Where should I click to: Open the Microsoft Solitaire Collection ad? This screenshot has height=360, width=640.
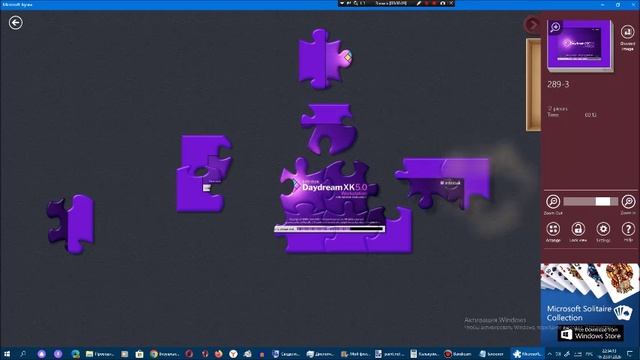click(x=590, y=304)
